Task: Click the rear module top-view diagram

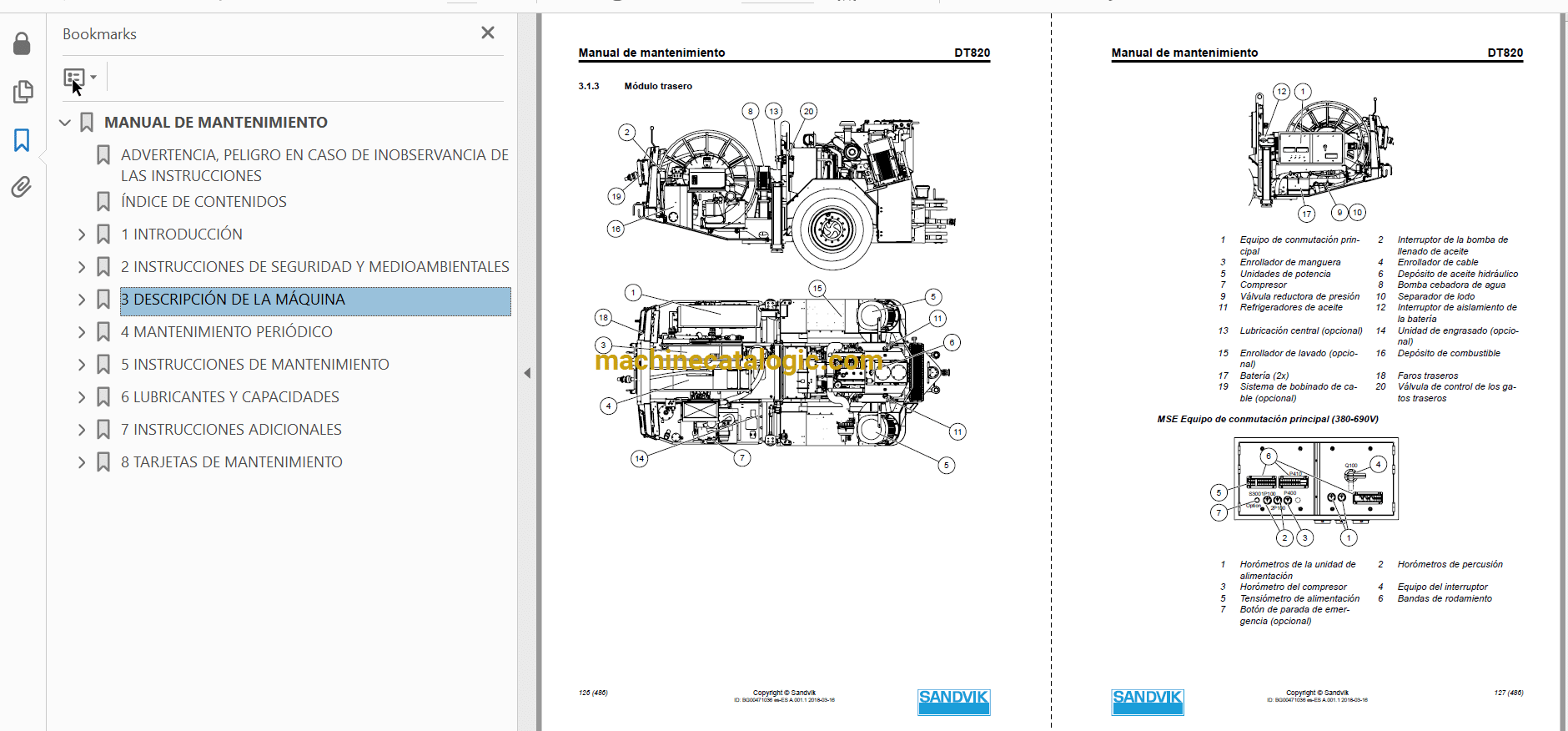Action: [782, 376]
